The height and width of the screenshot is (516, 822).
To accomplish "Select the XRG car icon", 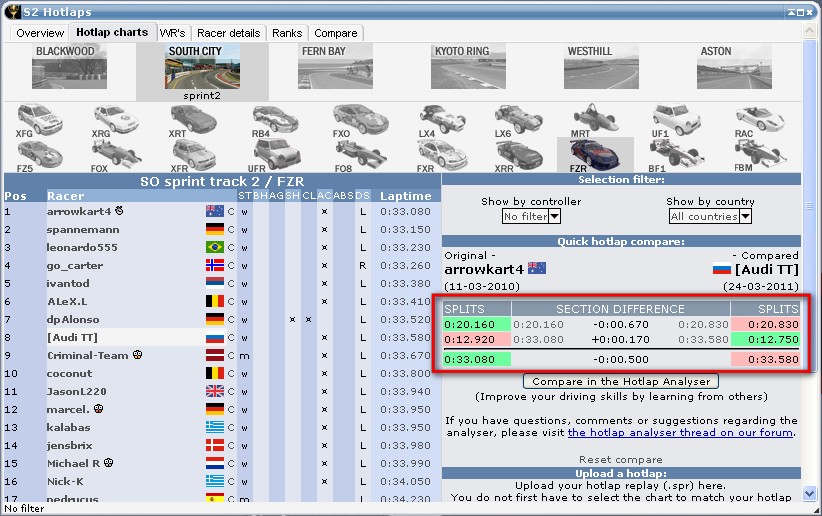I will point(115,120).
